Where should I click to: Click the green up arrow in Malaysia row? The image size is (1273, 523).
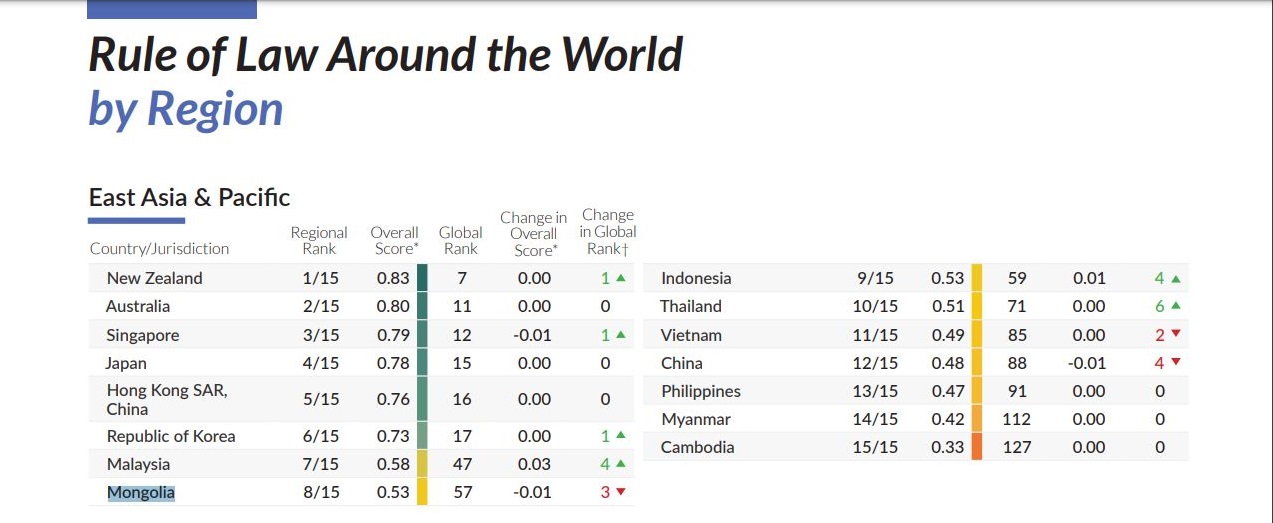[621, 464]
